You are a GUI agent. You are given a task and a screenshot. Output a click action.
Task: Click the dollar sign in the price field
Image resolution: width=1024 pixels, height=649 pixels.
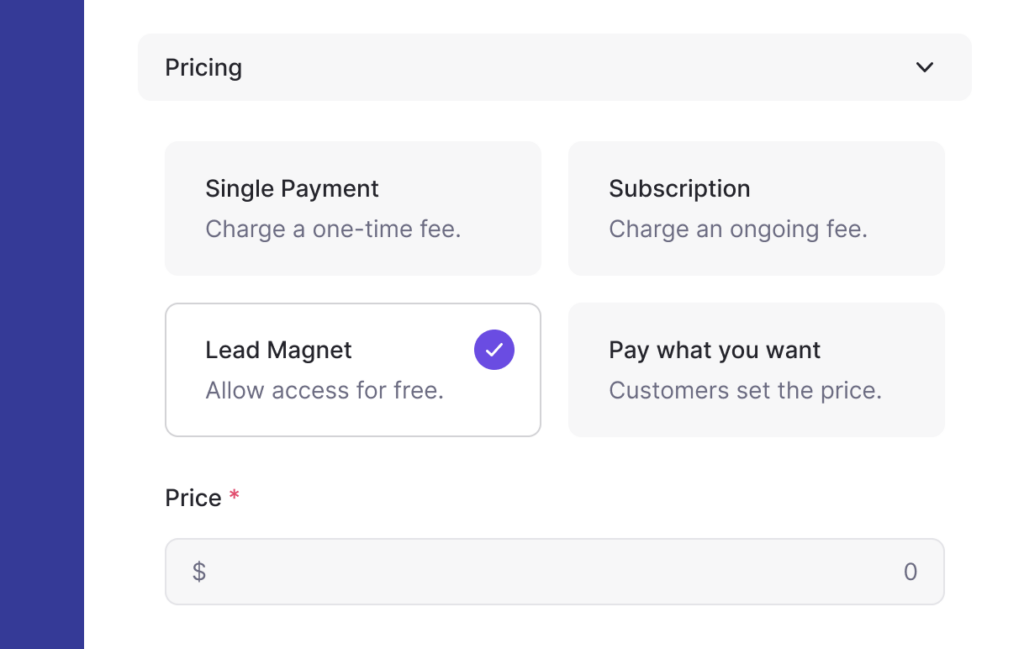pos(199,571)
